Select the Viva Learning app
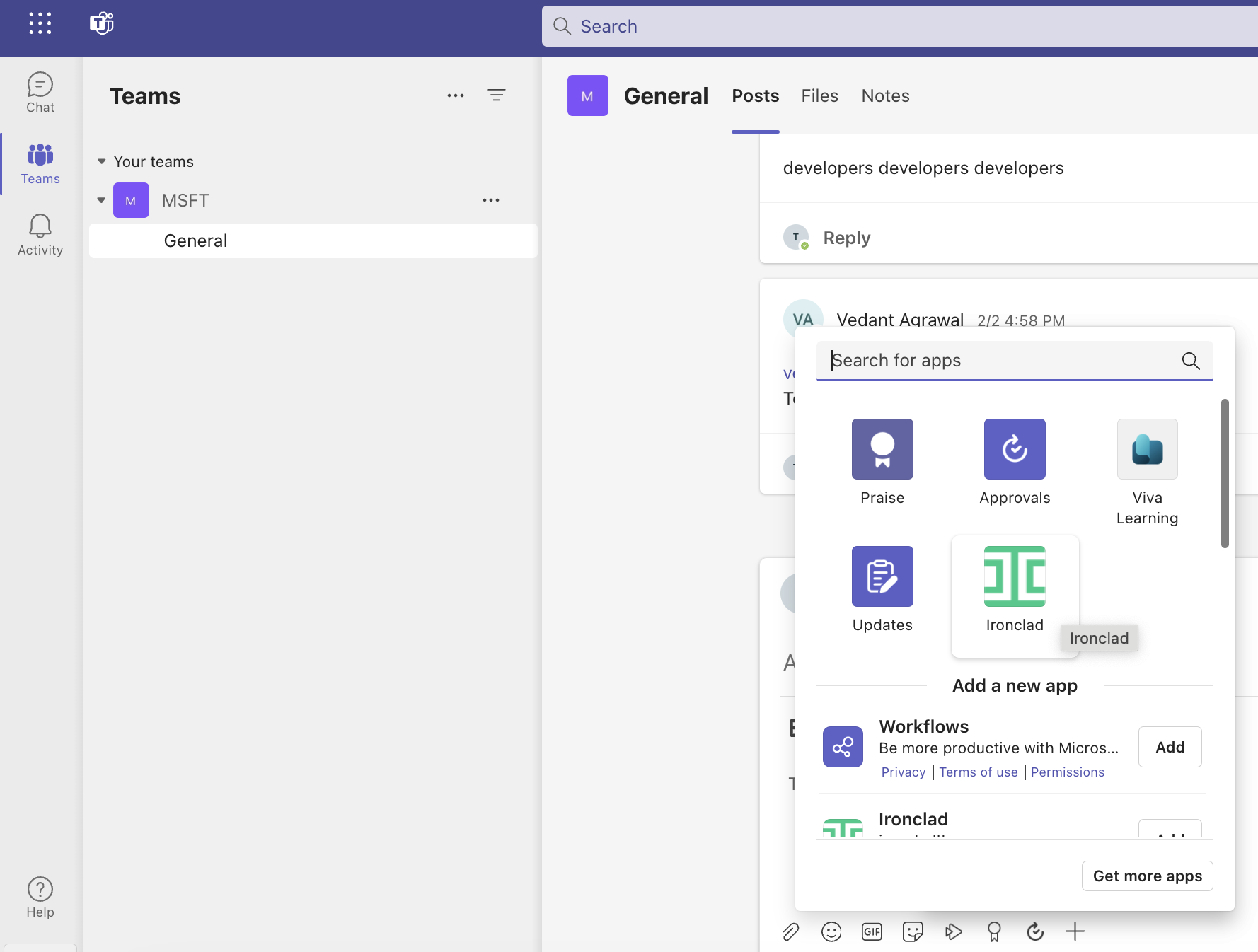Screen dimensions: 1258x952 (x=1146, y=449)
